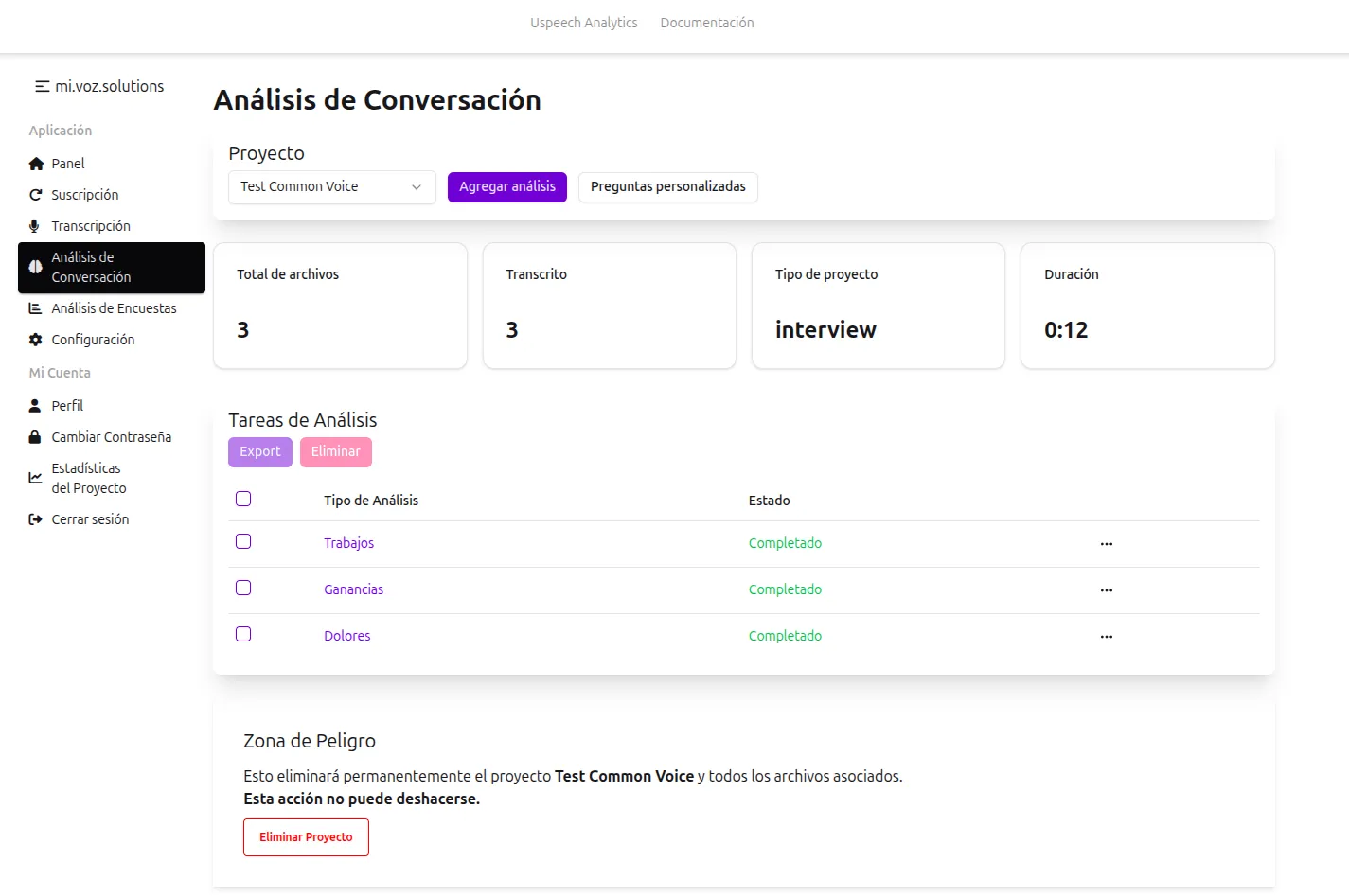This screenshot has height=896, width=1349.
Task: Click the gear icon for Configuración
Action: point(36,340)
